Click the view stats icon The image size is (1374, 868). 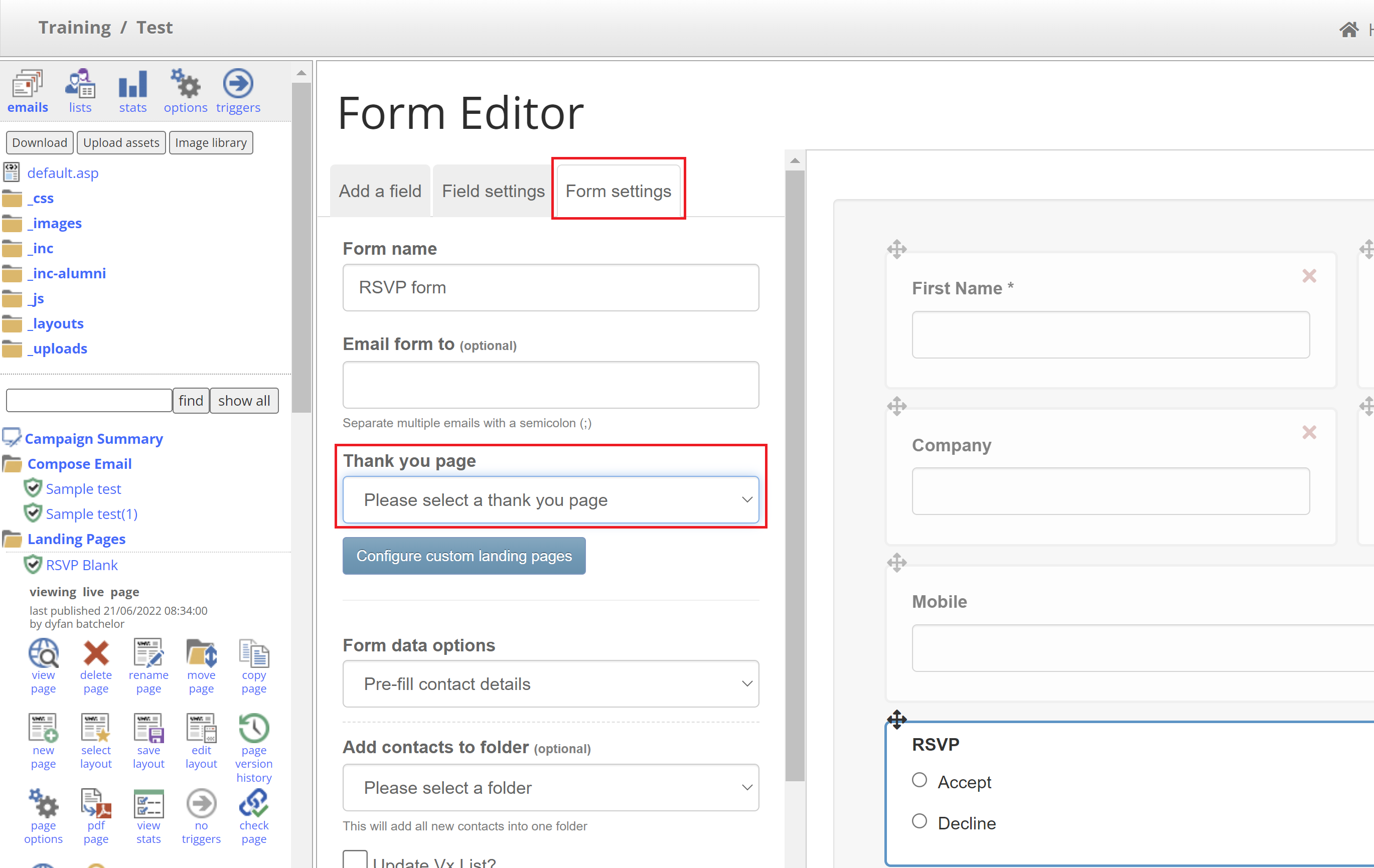click(148, 803)
